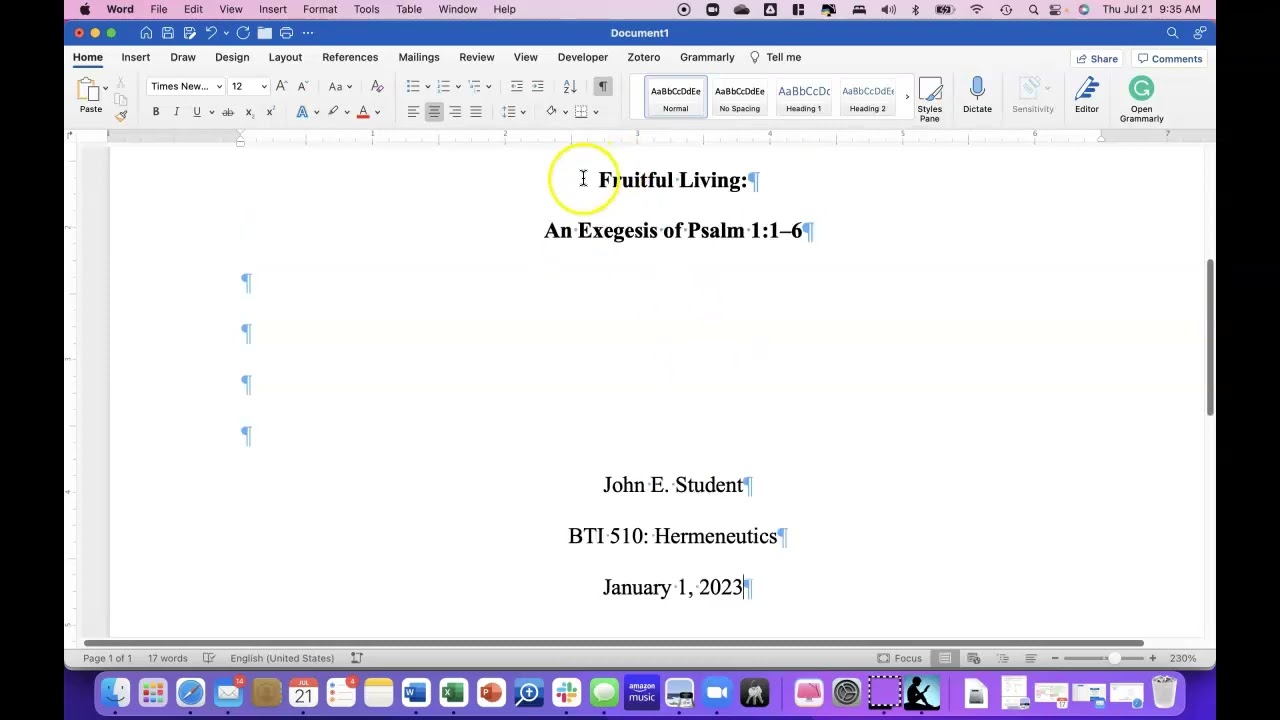Screen dimensions: 1280x720
Task: Open the Layout ribbon tab
Action: pyautogui.click(x=285, y=57)
